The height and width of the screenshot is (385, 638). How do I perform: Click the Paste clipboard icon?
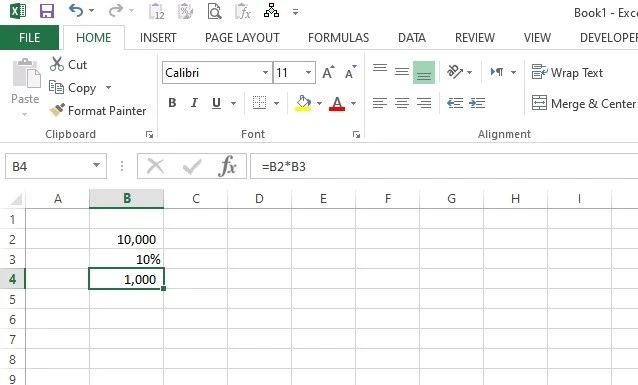coord(26,73)
